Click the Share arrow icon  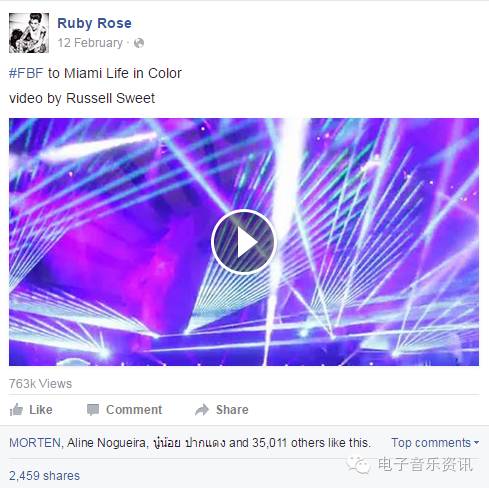click(x=202, y=410)
